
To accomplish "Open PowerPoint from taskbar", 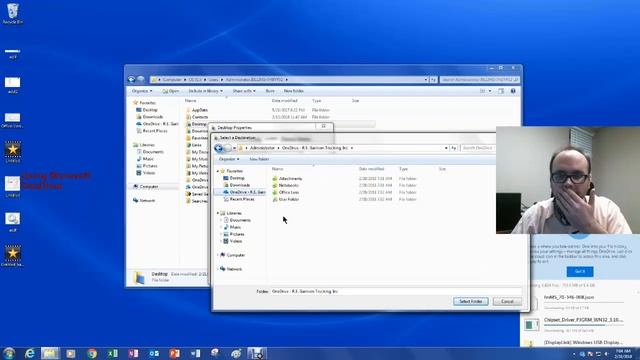I will point(175,353).
